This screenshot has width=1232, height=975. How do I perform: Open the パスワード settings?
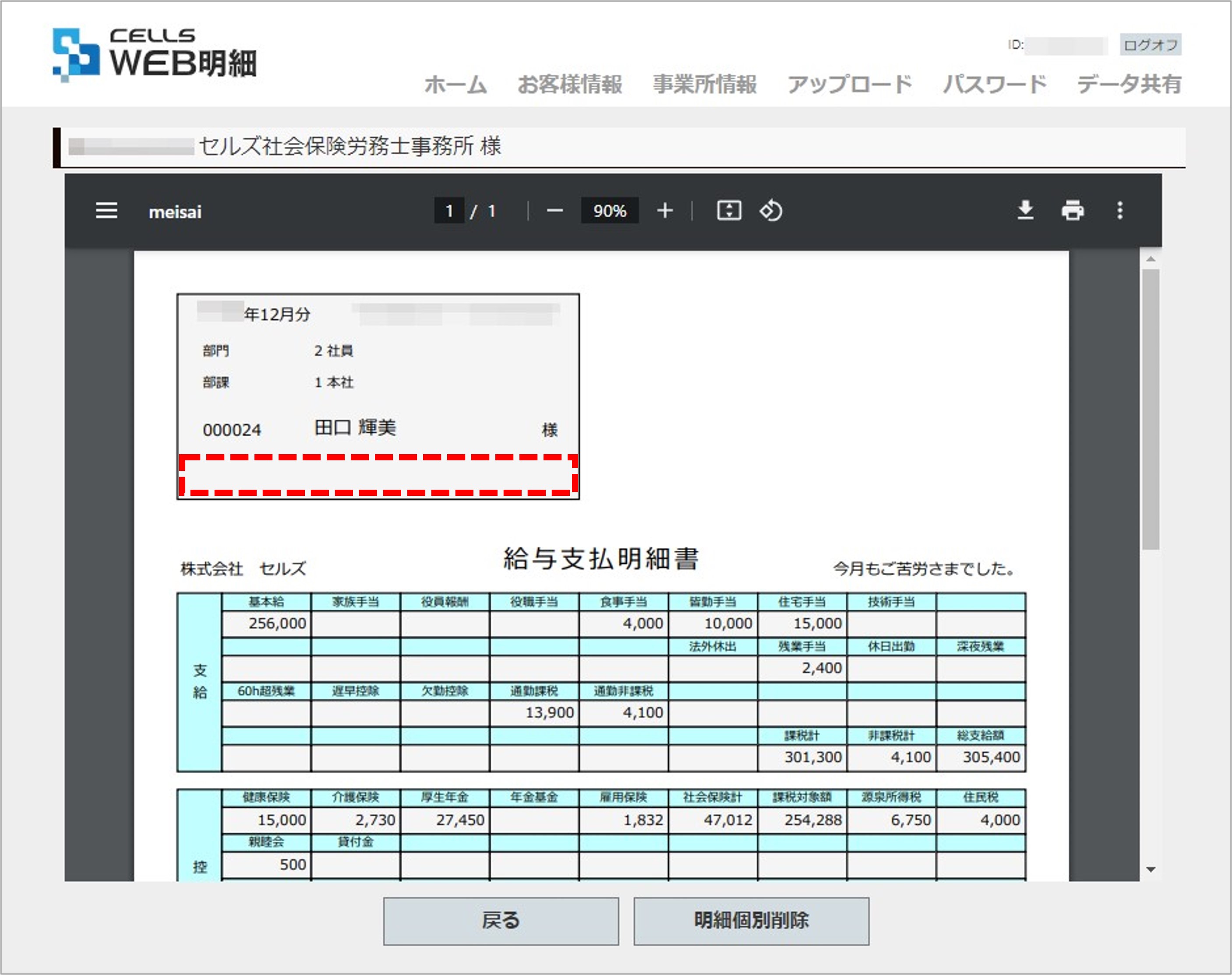994,85
